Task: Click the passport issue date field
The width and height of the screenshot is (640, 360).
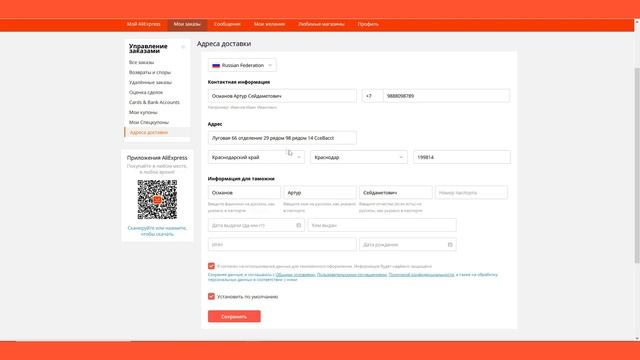Action: click(256, 225)
